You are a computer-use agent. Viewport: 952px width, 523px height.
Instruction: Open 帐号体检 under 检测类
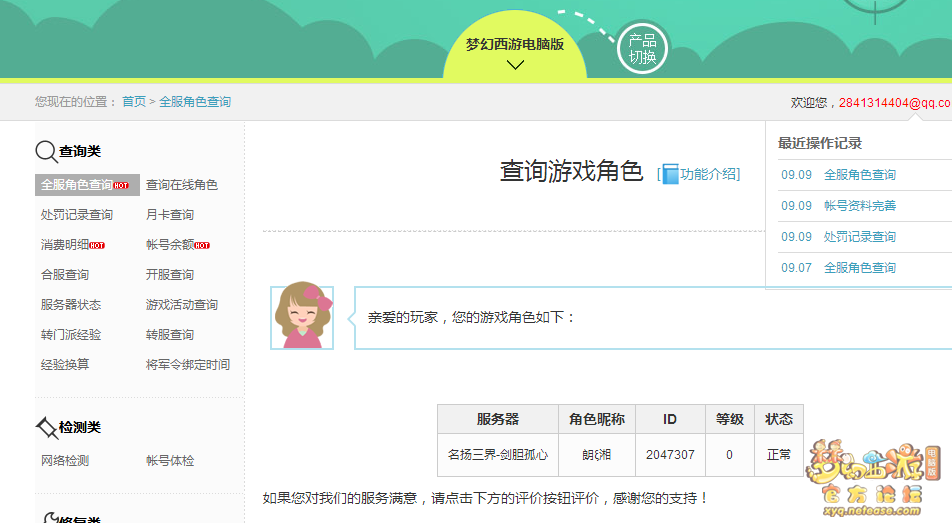pos(169,460)
